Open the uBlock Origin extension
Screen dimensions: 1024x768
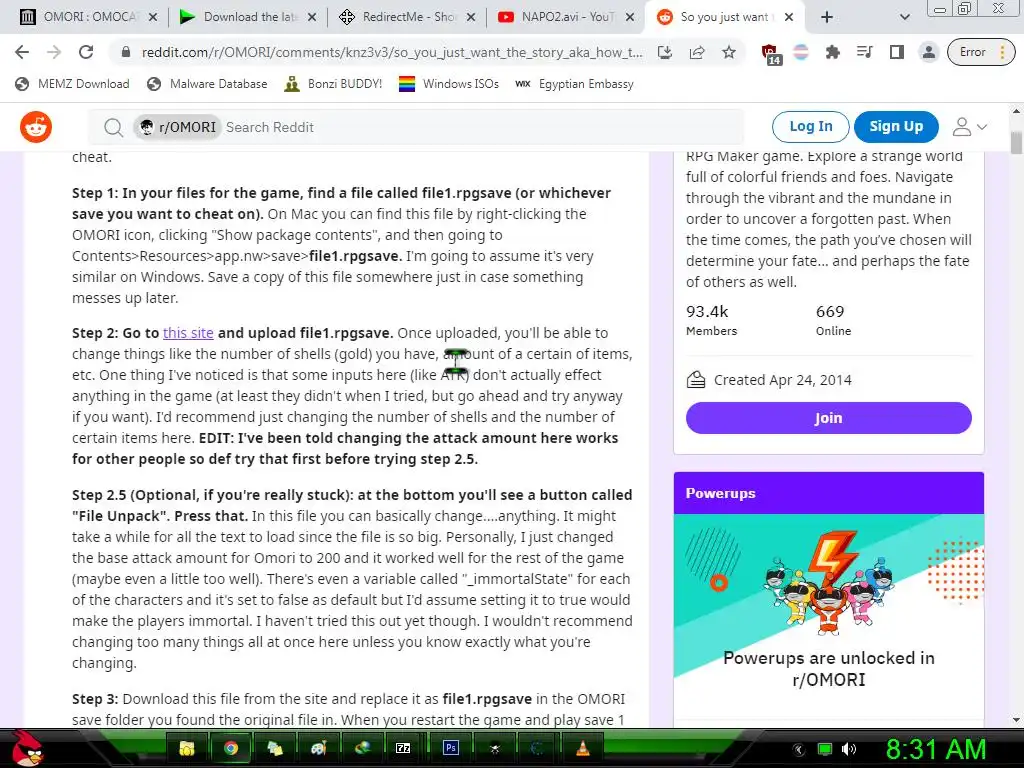pos(771,54)
